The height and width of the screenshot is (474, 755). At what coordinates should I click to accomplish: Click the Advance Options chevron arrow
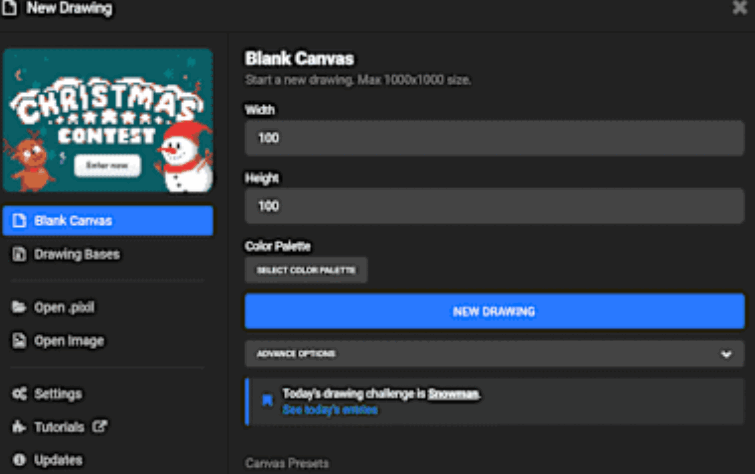click(726, 355)
